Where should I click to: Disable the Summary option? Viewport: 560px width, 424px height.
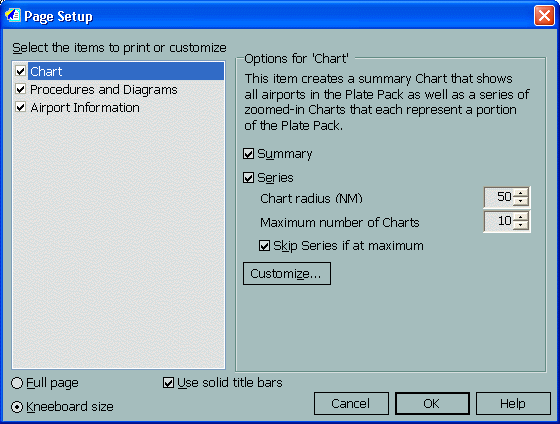248,154
